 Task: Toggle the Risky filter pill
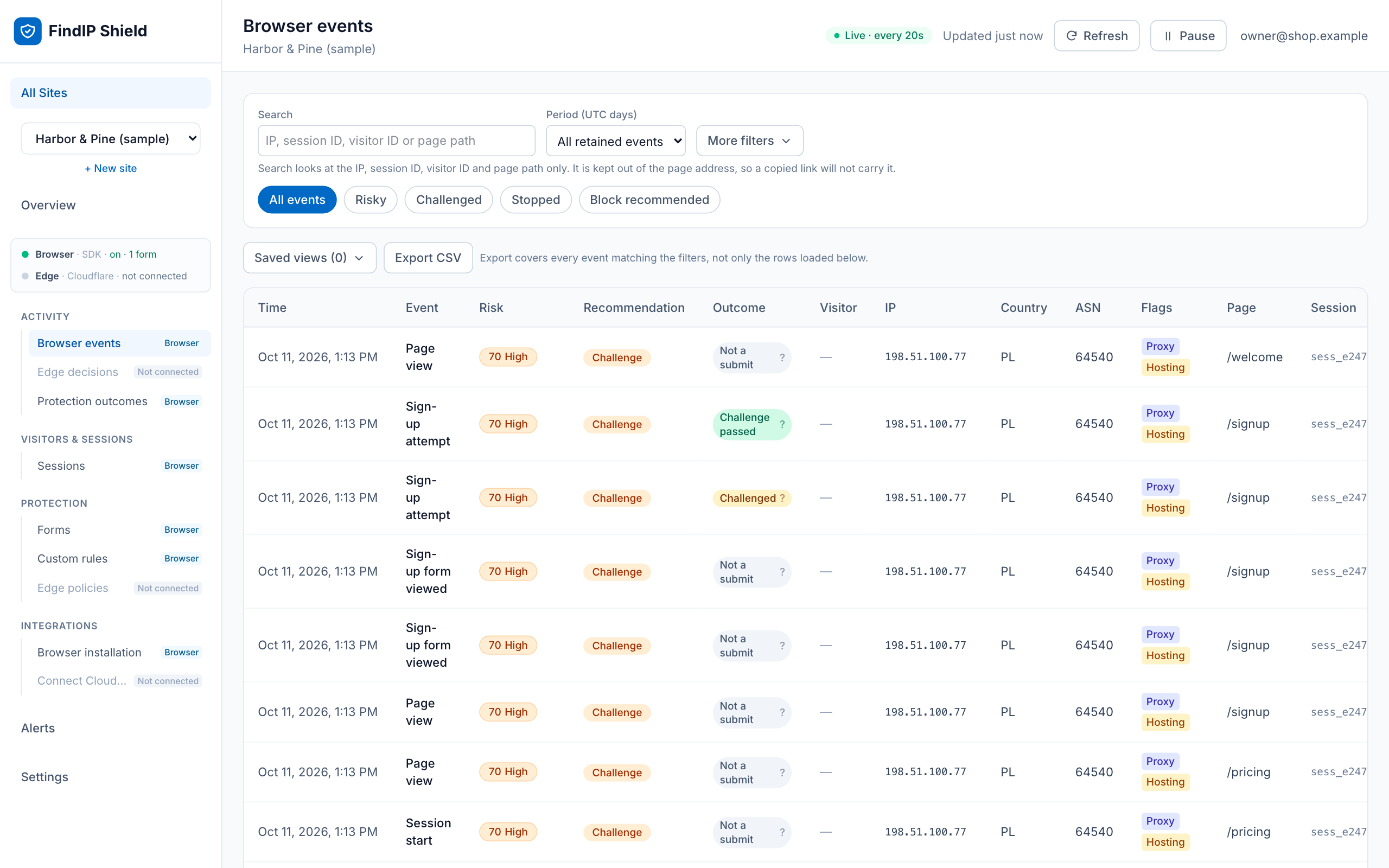370,200
